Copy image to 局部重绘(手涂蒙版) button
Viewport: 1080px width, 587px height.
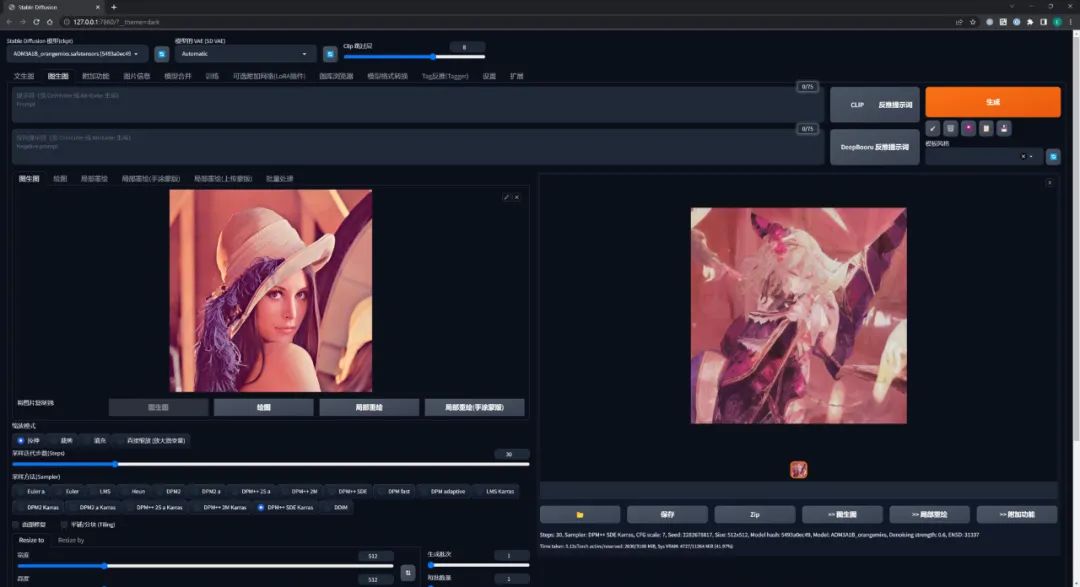475,407
